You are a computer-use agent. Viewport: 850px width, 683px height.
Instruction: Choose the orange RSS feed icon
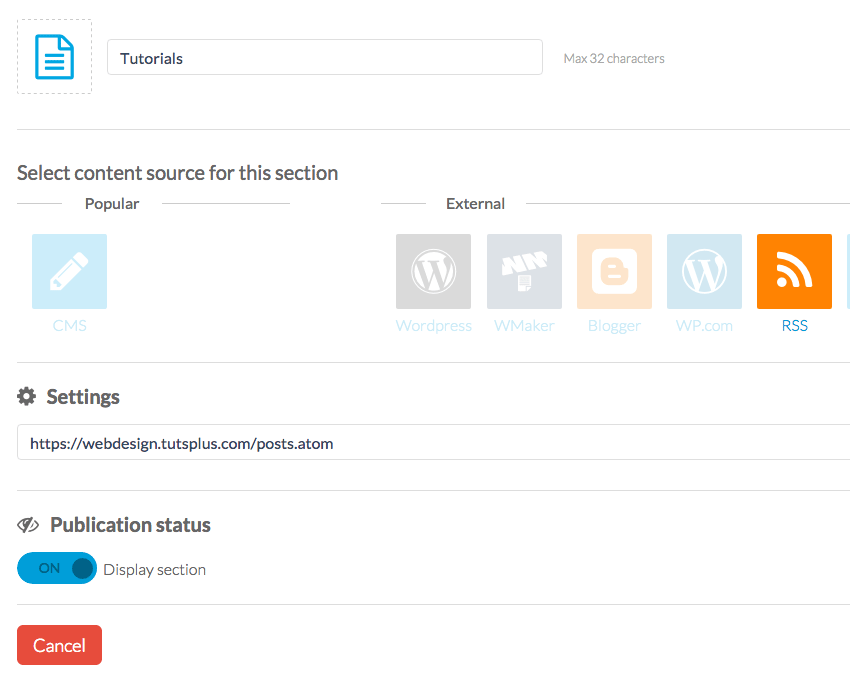[794, 271]
